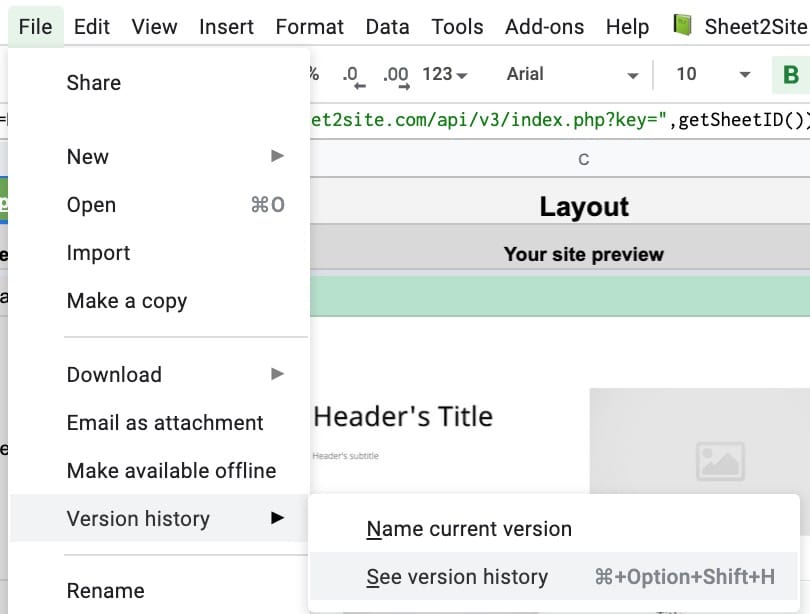Select the column C header
The height and width of the screenshot is (614, 810).
(x=584, y=160)
